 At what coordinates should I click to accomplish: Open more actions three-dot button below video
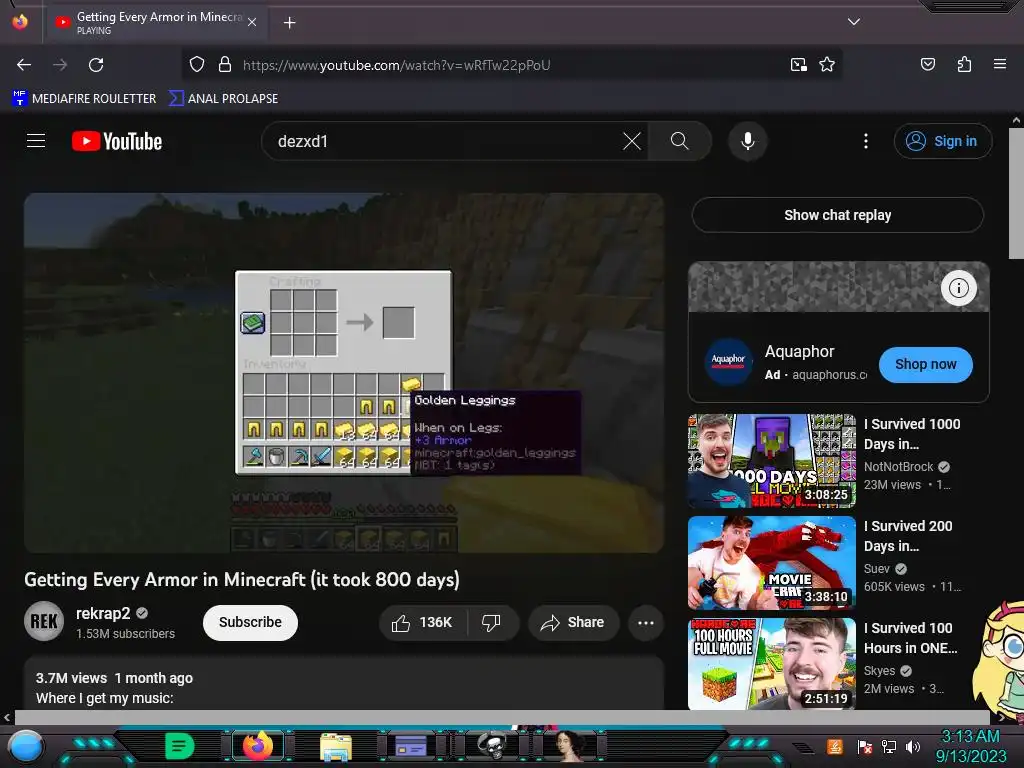coord(646,622)
